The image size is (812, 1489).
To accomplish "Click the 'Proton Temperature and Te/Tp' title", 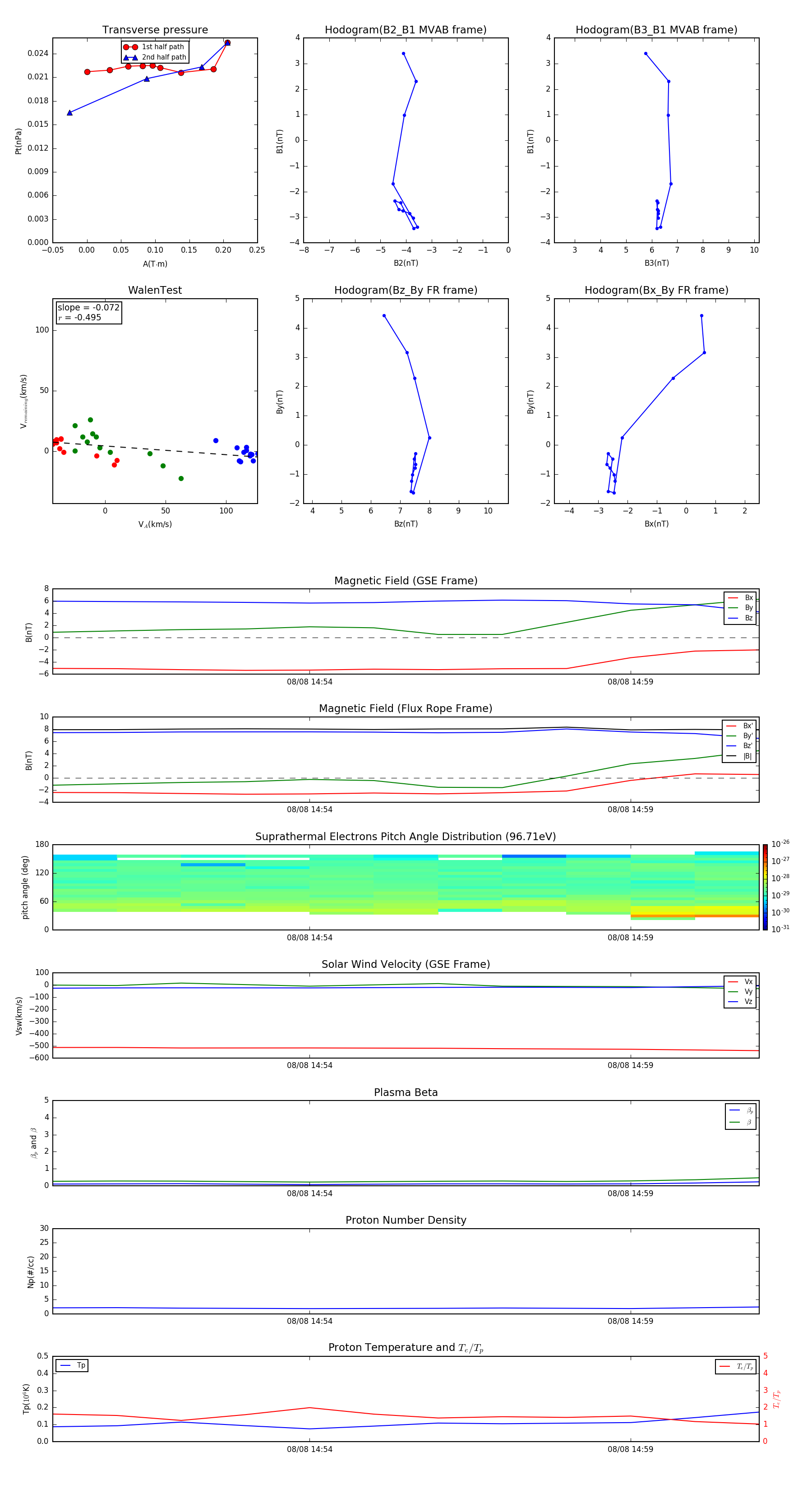I will tap(406, 1348).
